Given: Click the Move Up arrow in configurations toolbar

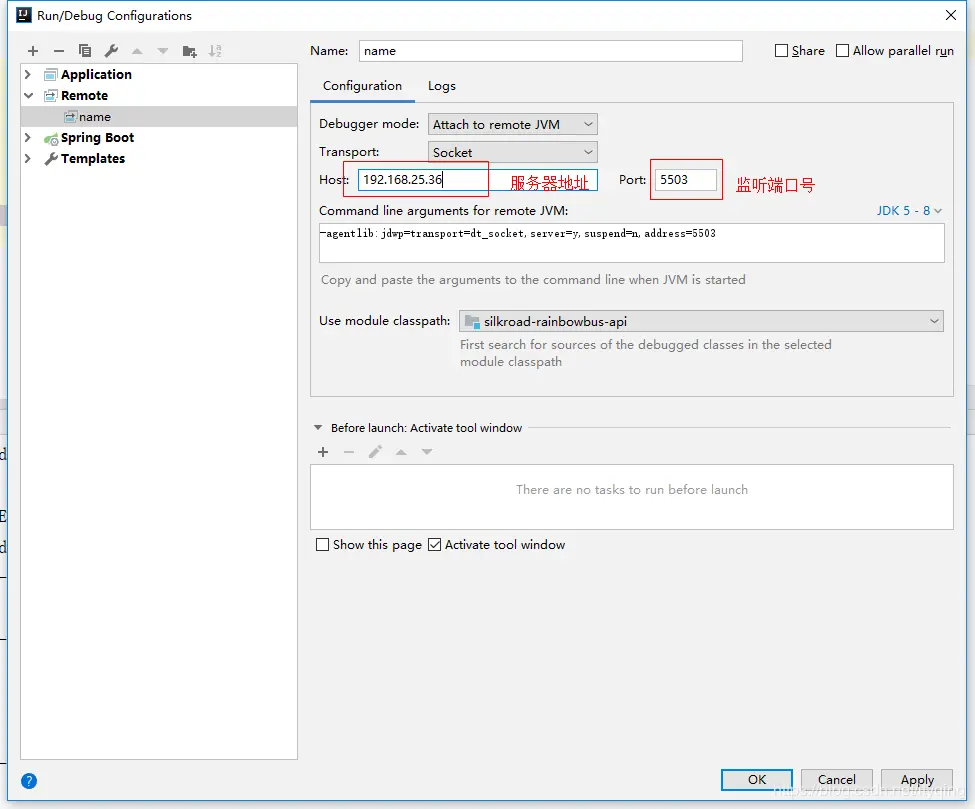Looking at the screenshot, I should (x=137, y=51).
